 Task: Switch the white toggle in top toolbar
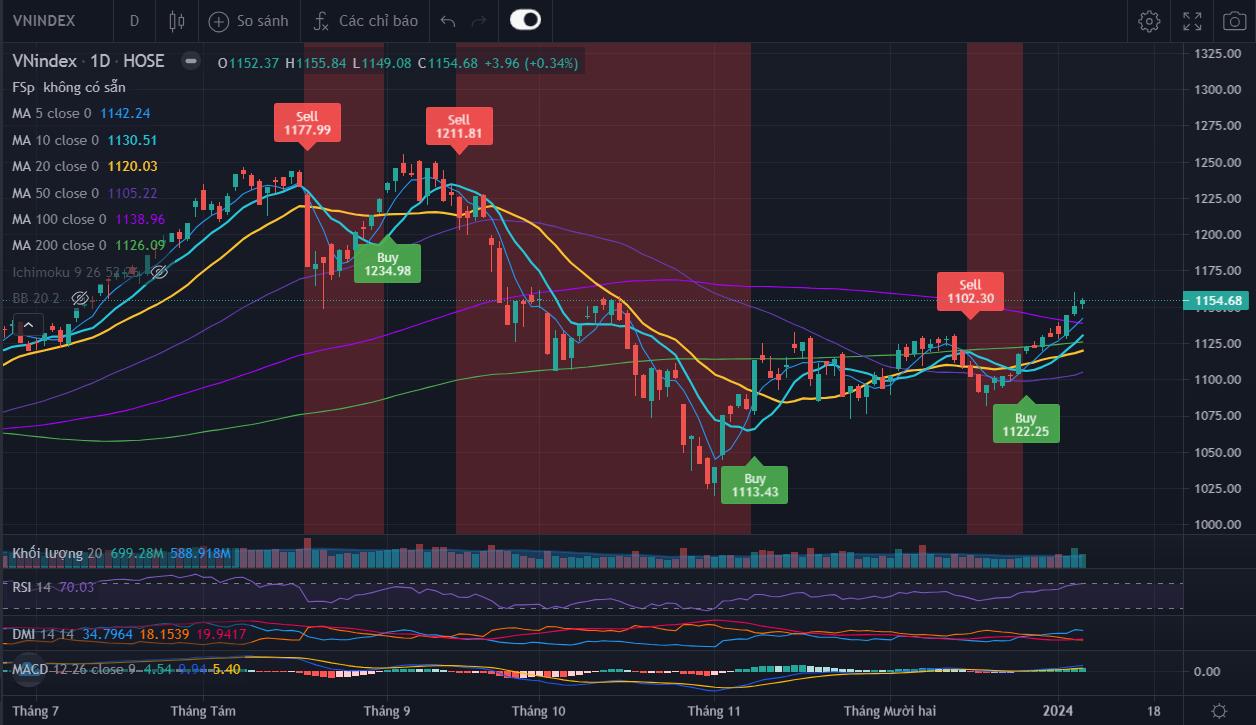click(x=524, y=20)
